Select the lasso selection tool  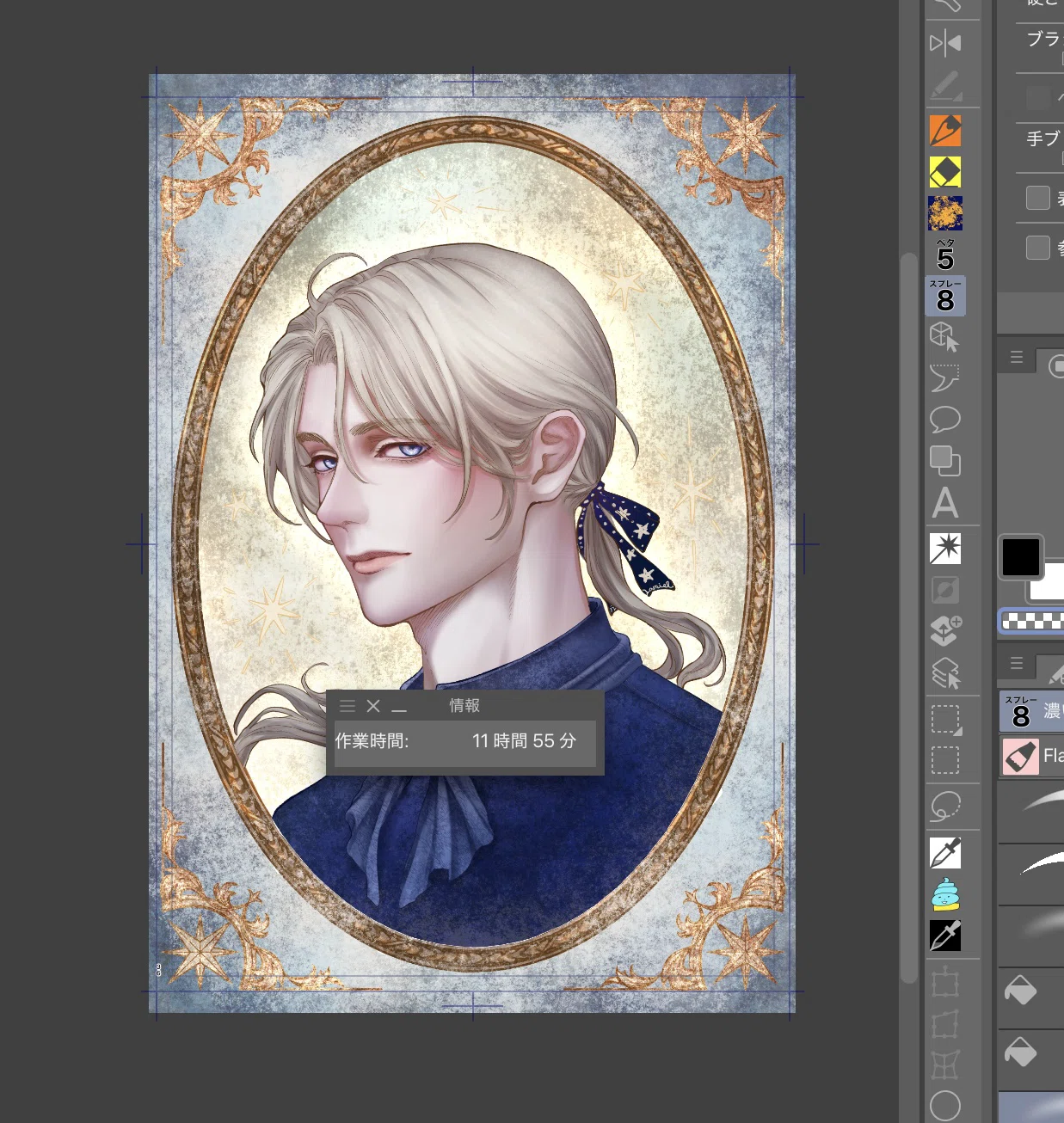pos(945,807)
